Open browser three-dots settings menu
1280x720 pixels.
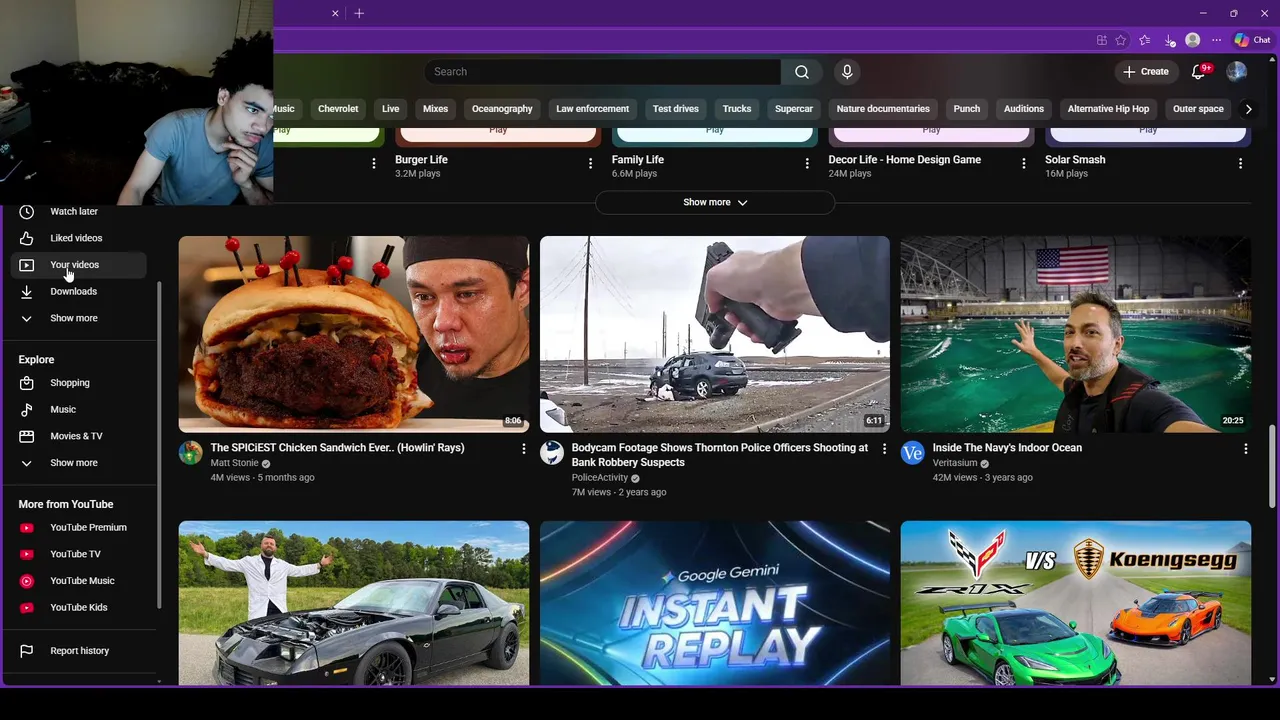tap(1216, 40)
